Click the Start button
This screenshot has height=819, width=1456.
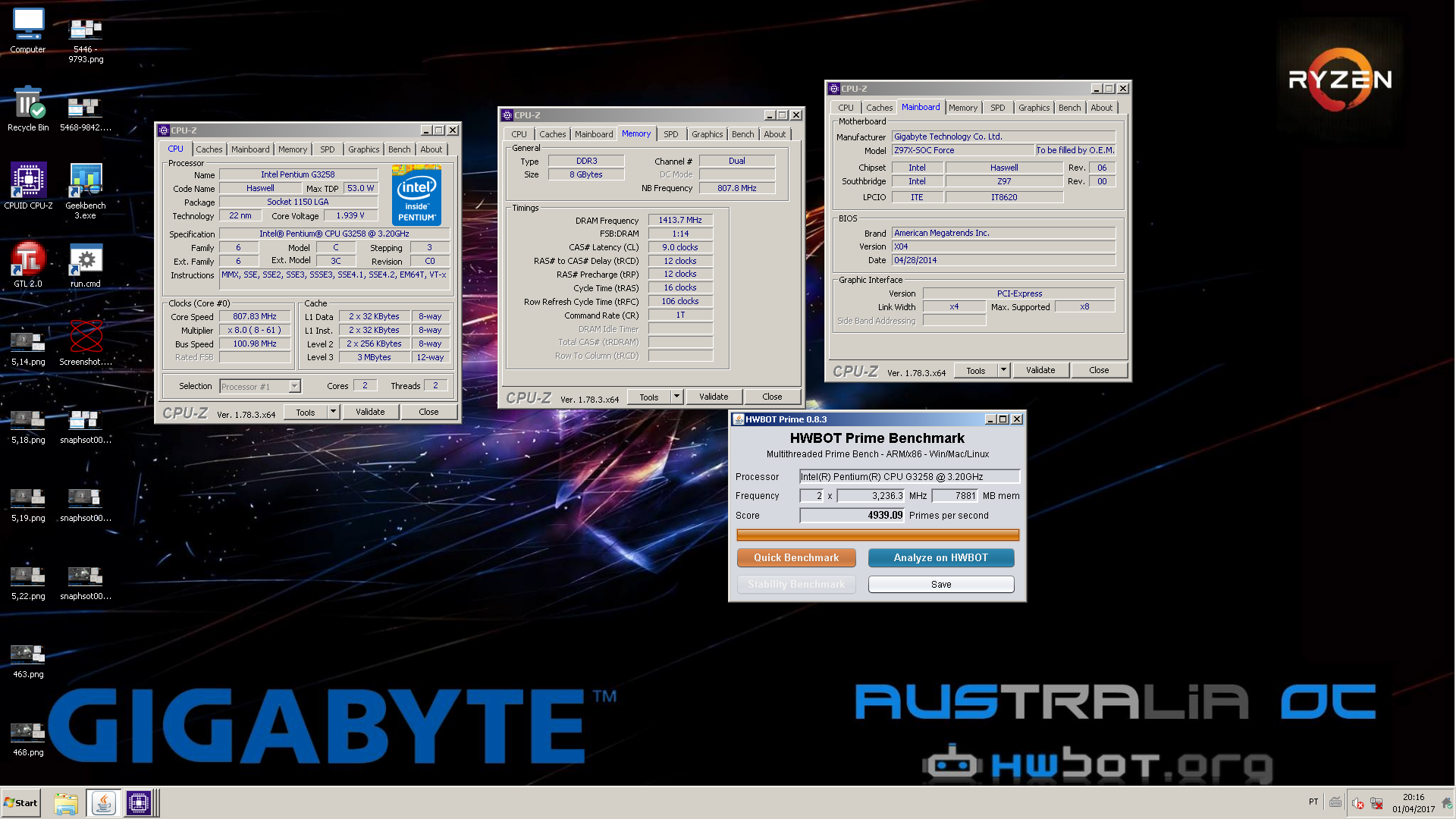tap(20, 803)
